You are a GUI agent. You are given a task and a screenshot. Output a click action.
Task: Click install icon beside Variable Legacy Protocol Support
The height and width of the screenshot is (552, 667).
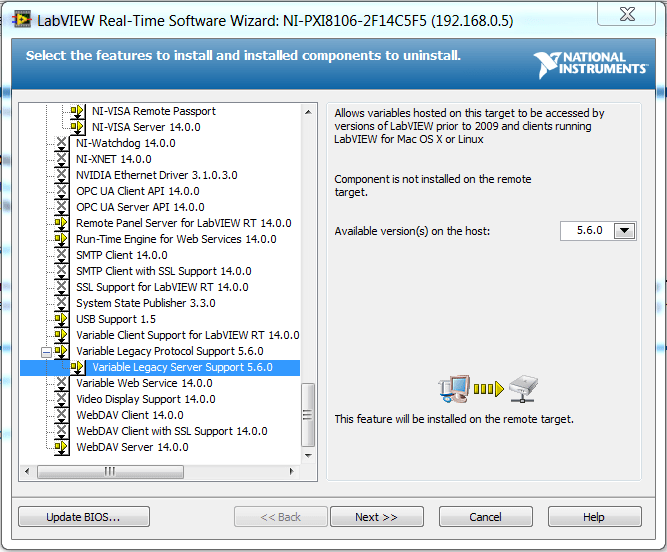pos(62,351)
